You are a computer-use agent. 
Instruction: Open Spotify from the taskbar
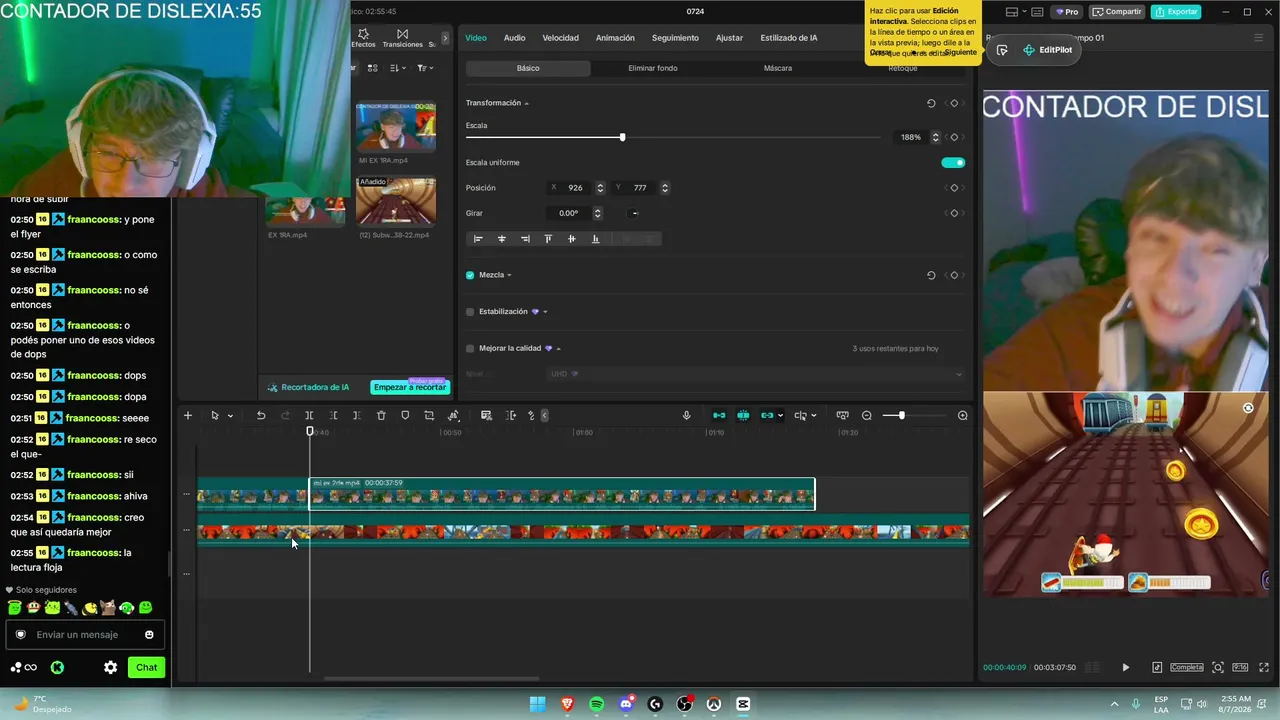597,704
